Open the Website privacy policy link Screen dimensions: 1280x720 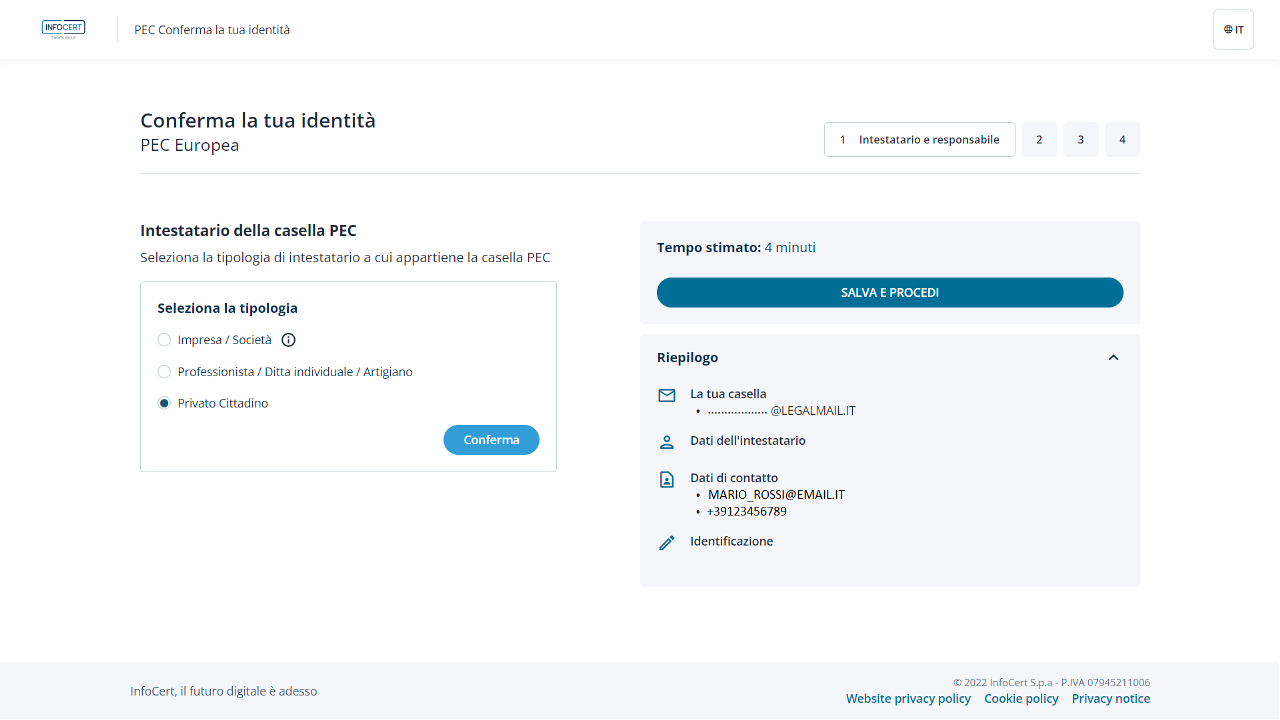[x=908, y=699]
